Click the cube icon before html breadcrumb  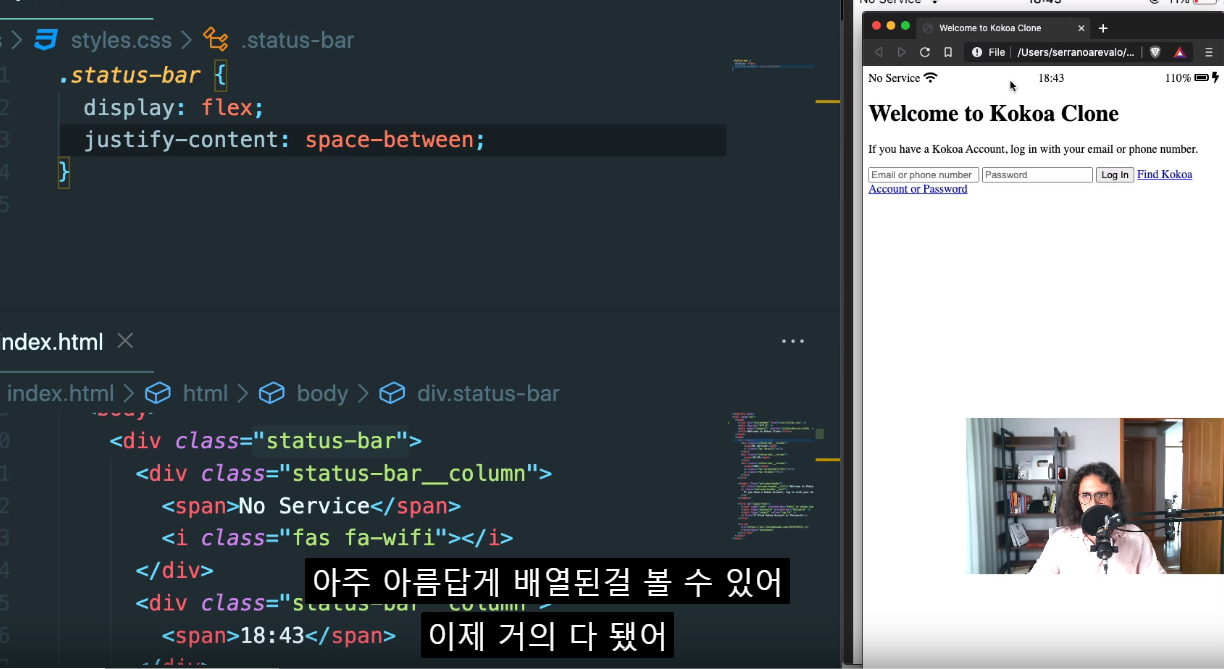tap(158, 393)
